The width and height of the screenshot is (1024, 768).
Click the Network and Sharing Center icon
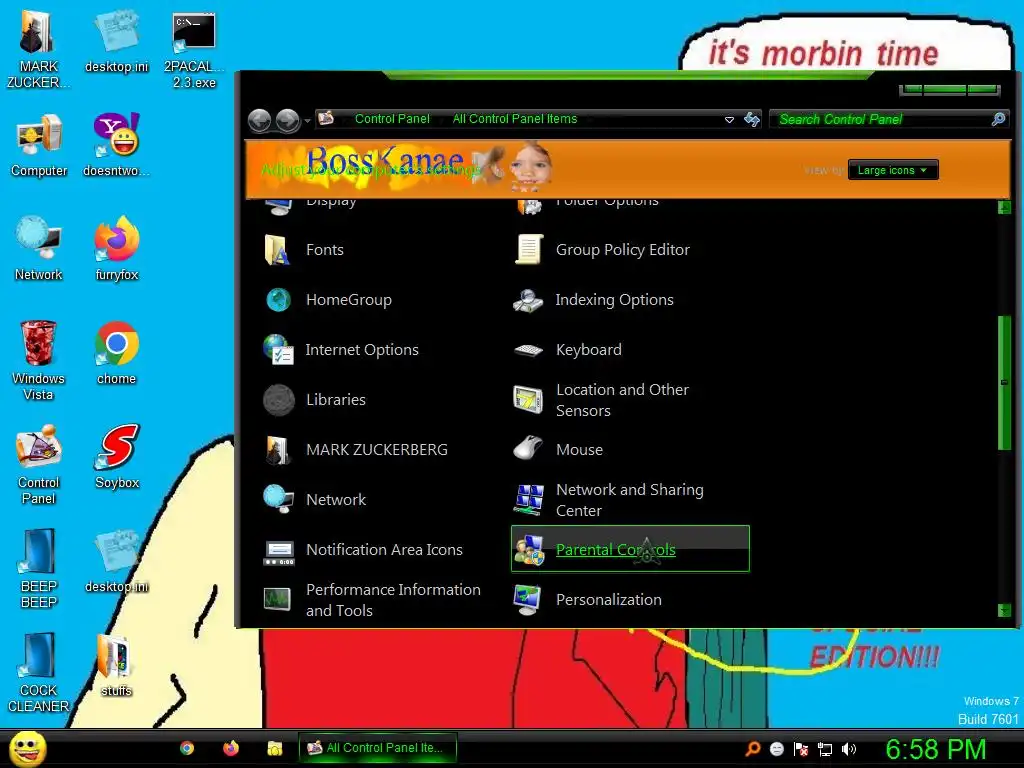[528, 500]
